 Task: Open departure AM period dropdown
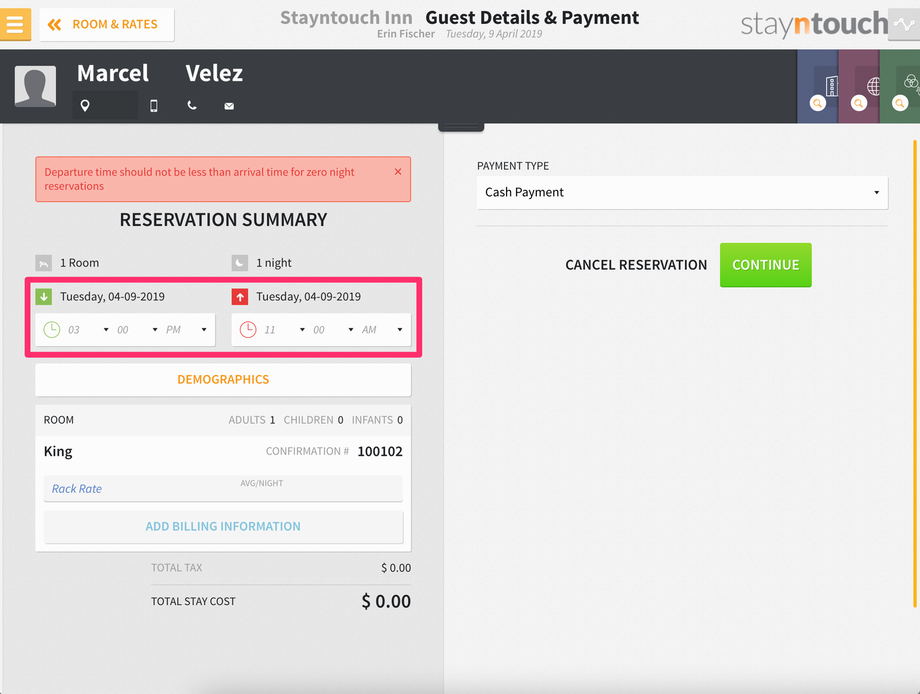(x=383, y=330)
